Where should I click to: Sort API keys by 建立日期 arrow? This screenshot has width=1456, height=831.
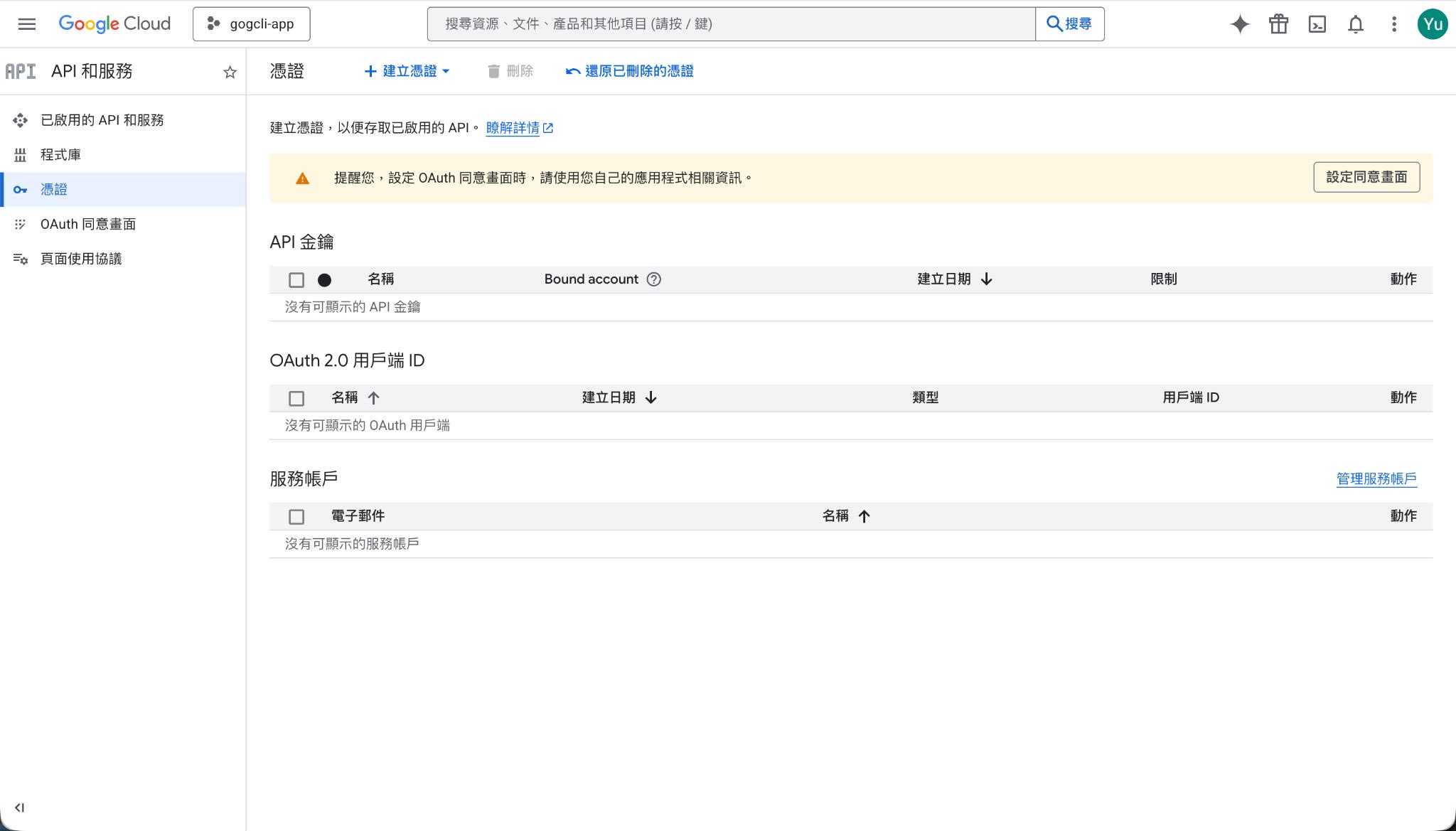986,279
